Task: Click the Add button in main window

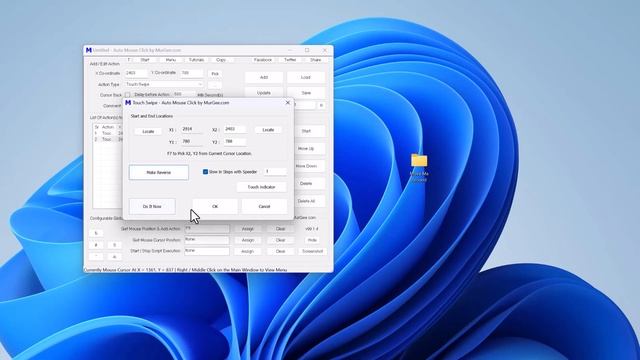Action: pos(264,77)
